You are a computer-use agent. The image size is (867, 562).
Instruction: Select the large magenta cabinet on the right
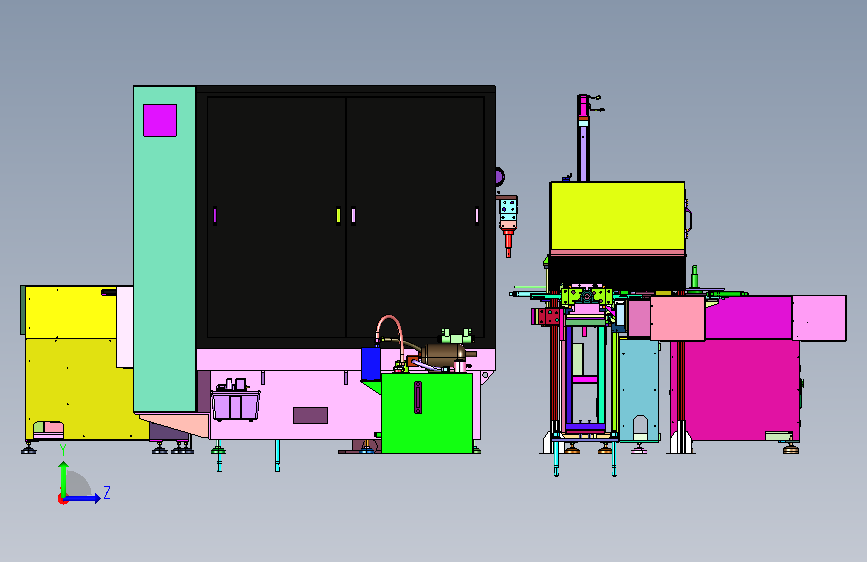pos(742,390)
